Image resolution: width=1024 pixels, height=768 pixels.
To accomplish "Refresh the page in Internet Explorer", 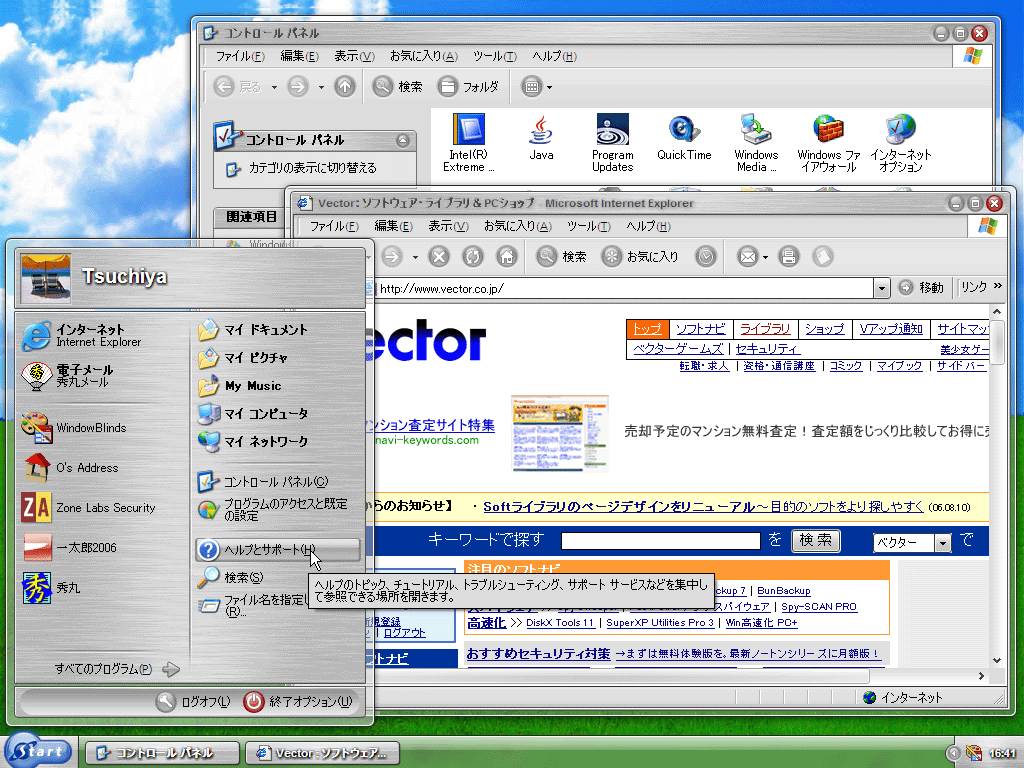I will tap(473, 257).
